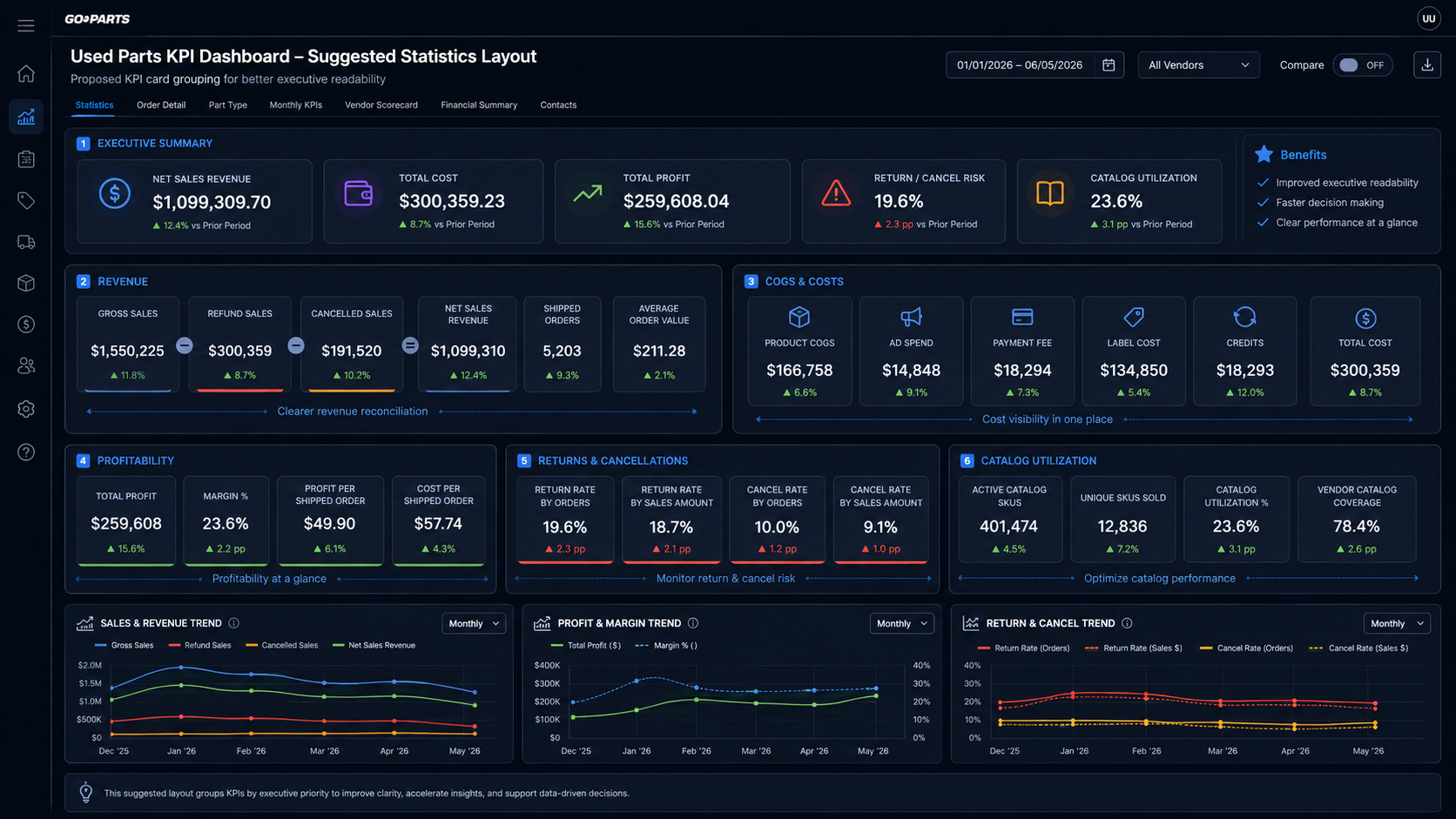Open Return & Cancel Trend Monthly dropdown
Viewport: 1456px width, 819px height.
point(1397,623)
